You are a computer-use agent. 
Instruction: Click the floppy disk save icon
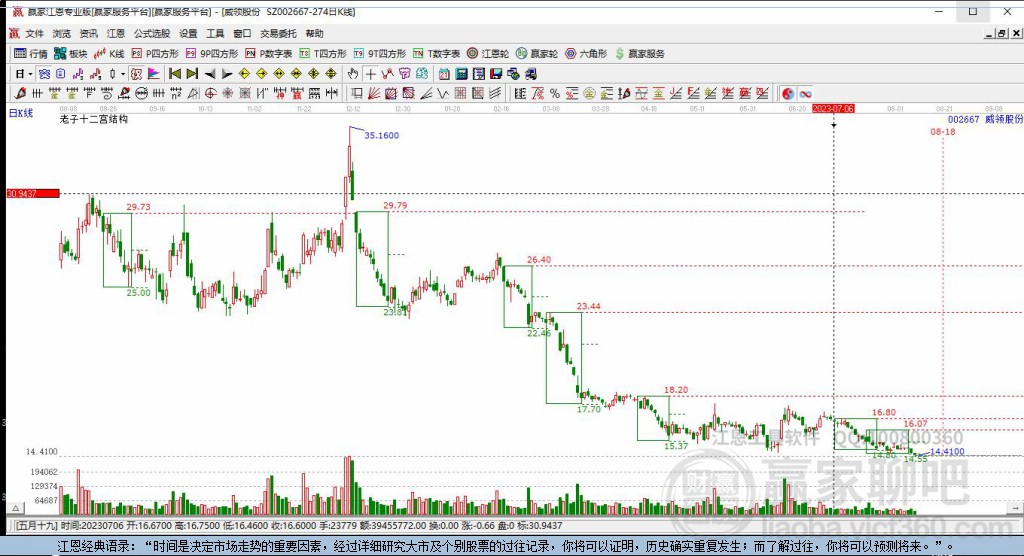pyautogui.click(x=496, y=74)
